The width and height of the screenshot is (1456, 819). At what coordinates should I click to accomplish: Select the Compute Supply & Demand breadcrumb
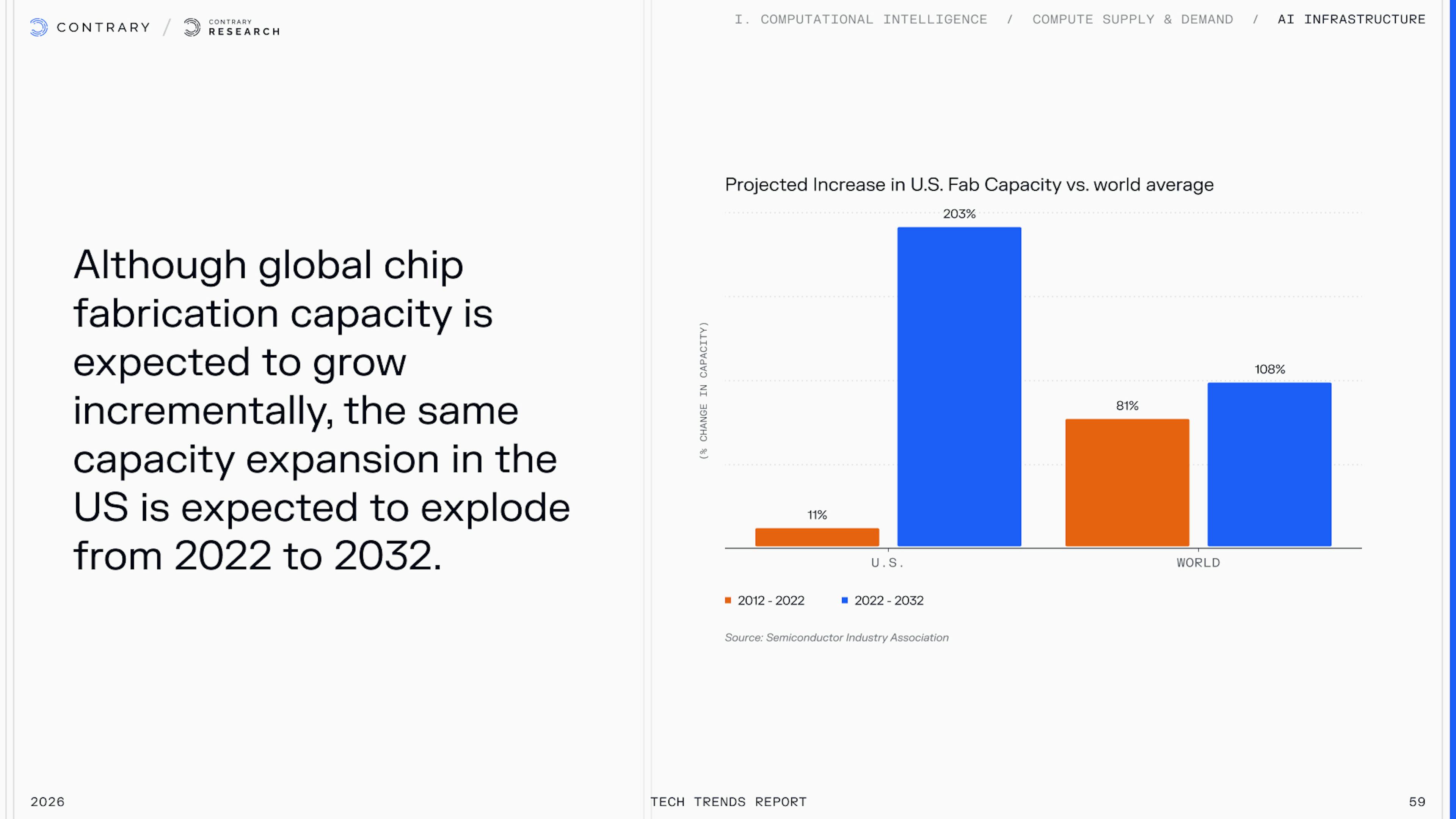[x=1132, y=19]
